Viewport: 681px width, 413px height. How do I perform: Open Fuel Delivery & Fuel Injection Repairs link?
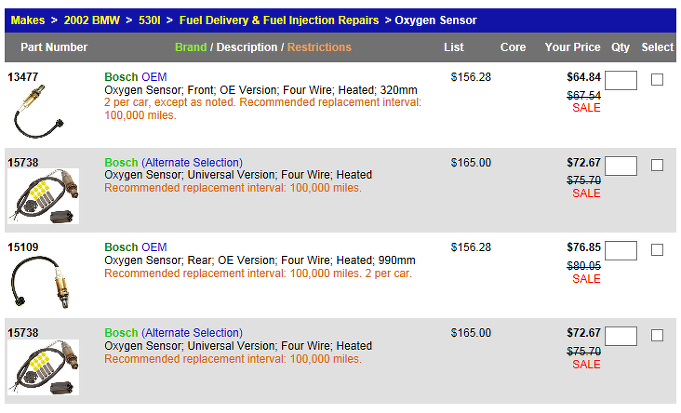(x=279, y=20)
